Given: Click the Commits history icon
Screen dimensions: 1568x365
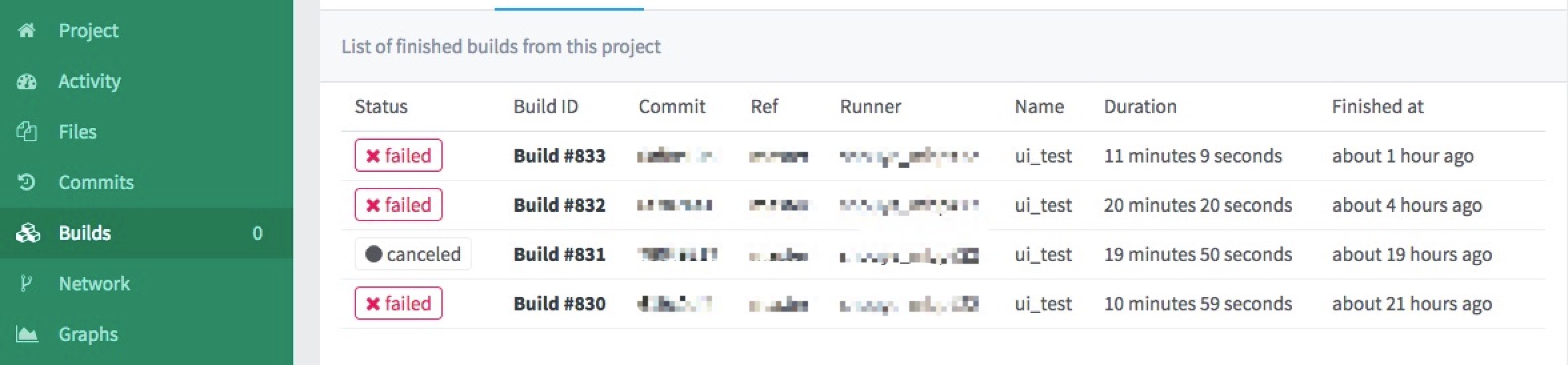Looking at the screenshot, I should point(27,182).
